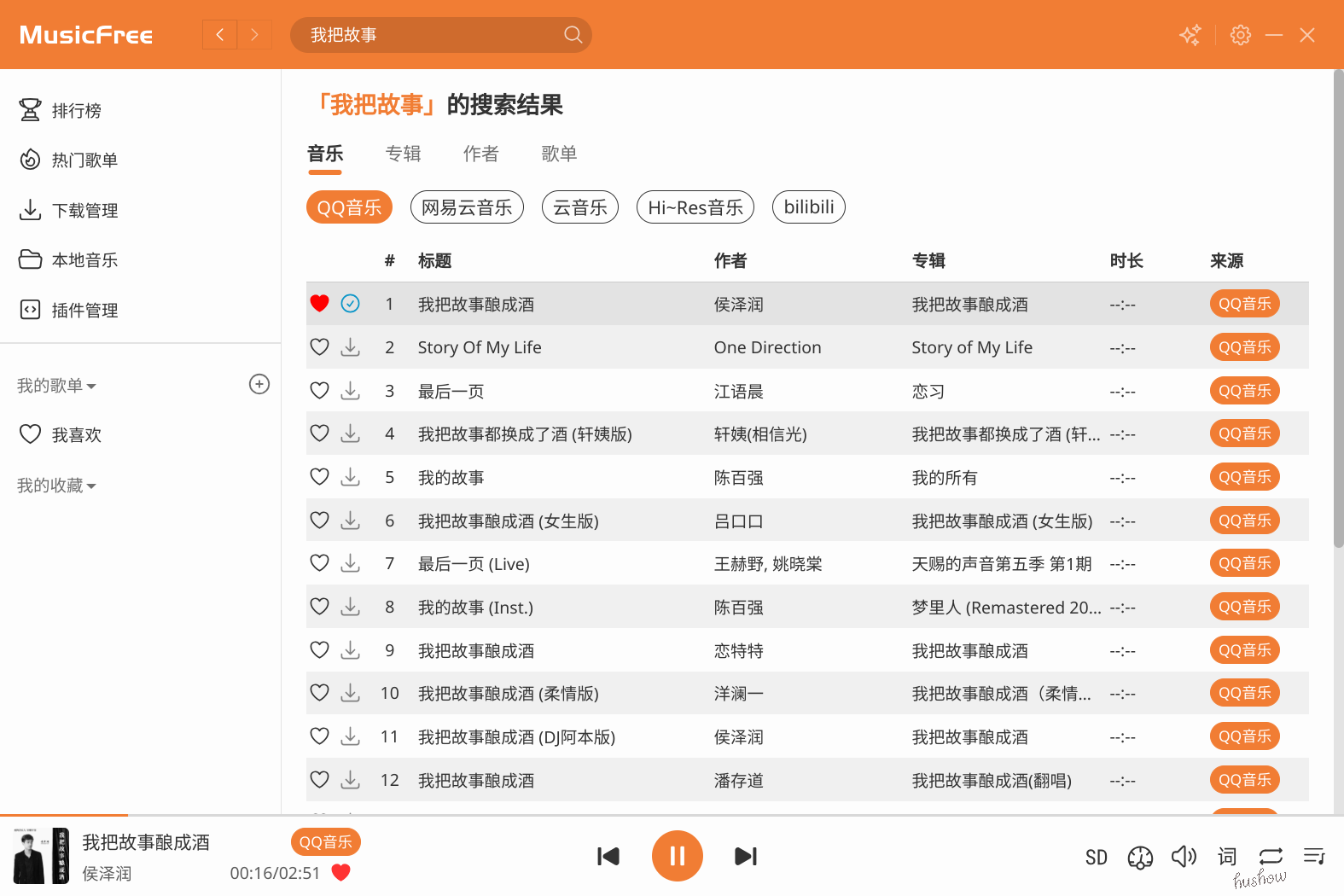Click QQ音乐 badge in player bar
Screen dimensions: 1344x896
tap(326, 842)
